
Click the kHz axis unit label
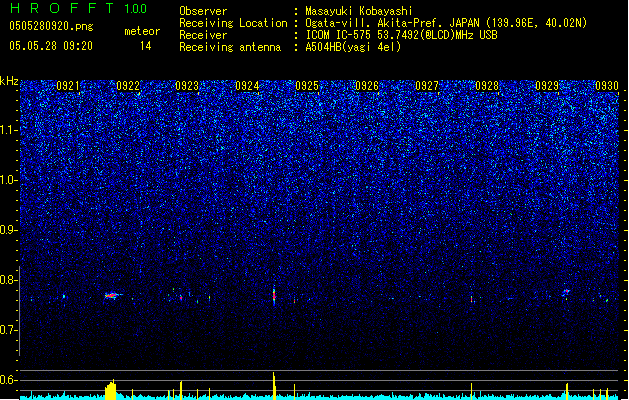[9, 81]
